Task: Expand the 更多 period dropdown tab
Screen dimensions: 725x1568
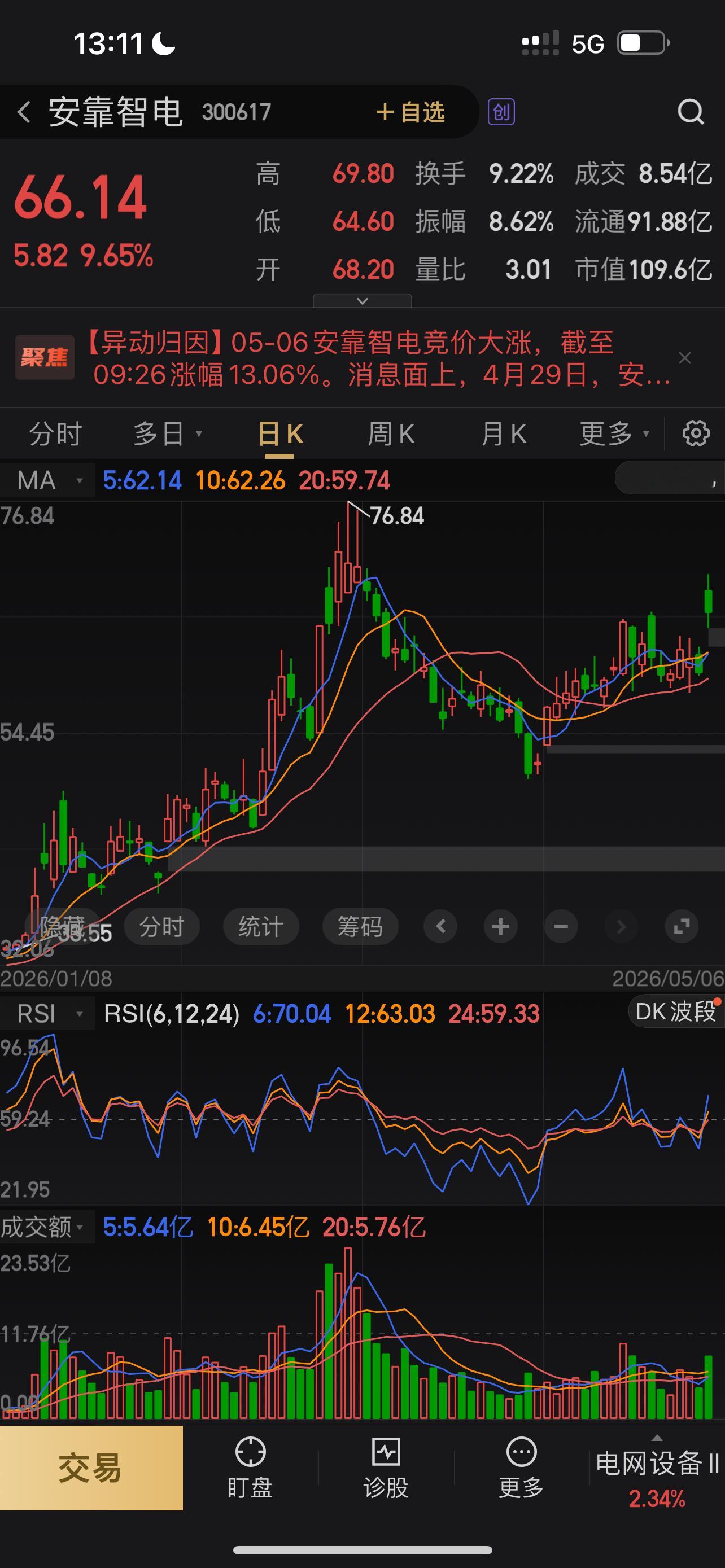Action: tap(614, 434)
